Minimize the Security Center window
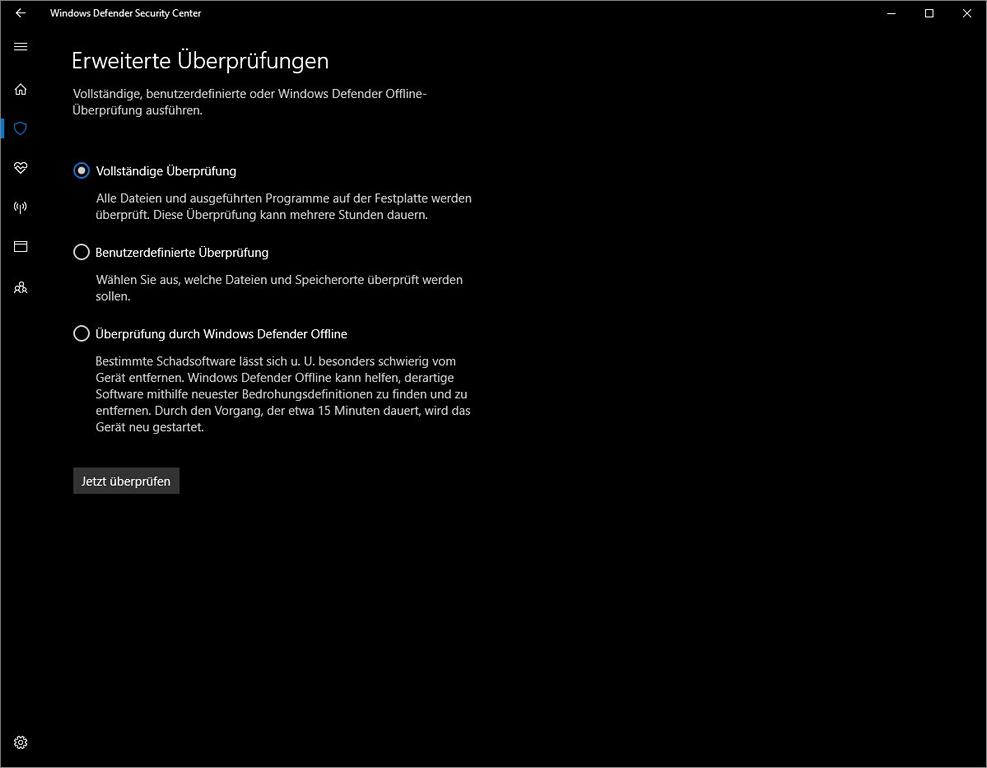The height and width of the screenshot is (768, 987). point(891,13)
